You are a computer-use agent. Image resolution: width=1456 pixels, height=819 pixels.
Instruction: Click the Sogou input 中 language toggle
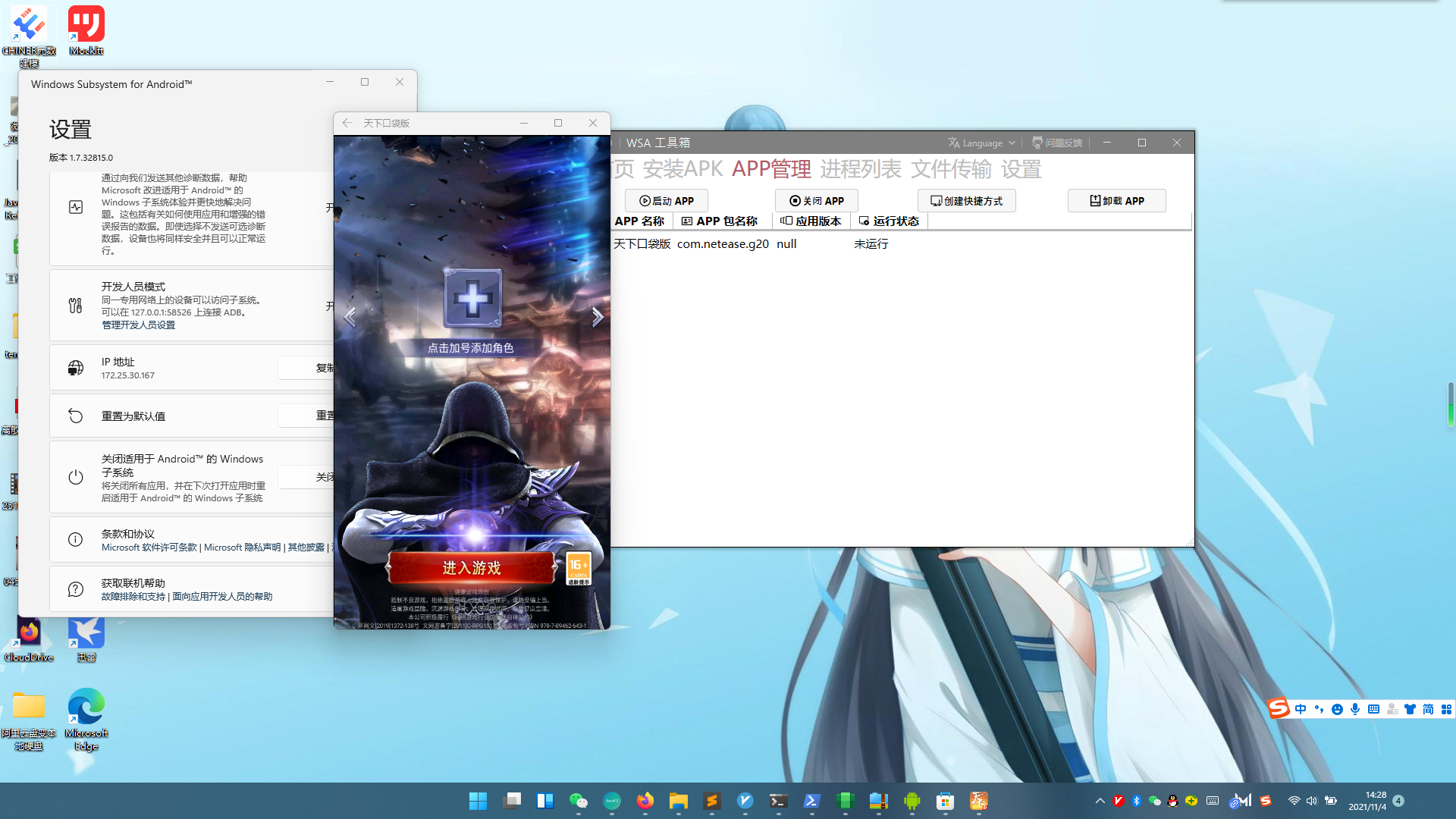[x=1301, y=709]
